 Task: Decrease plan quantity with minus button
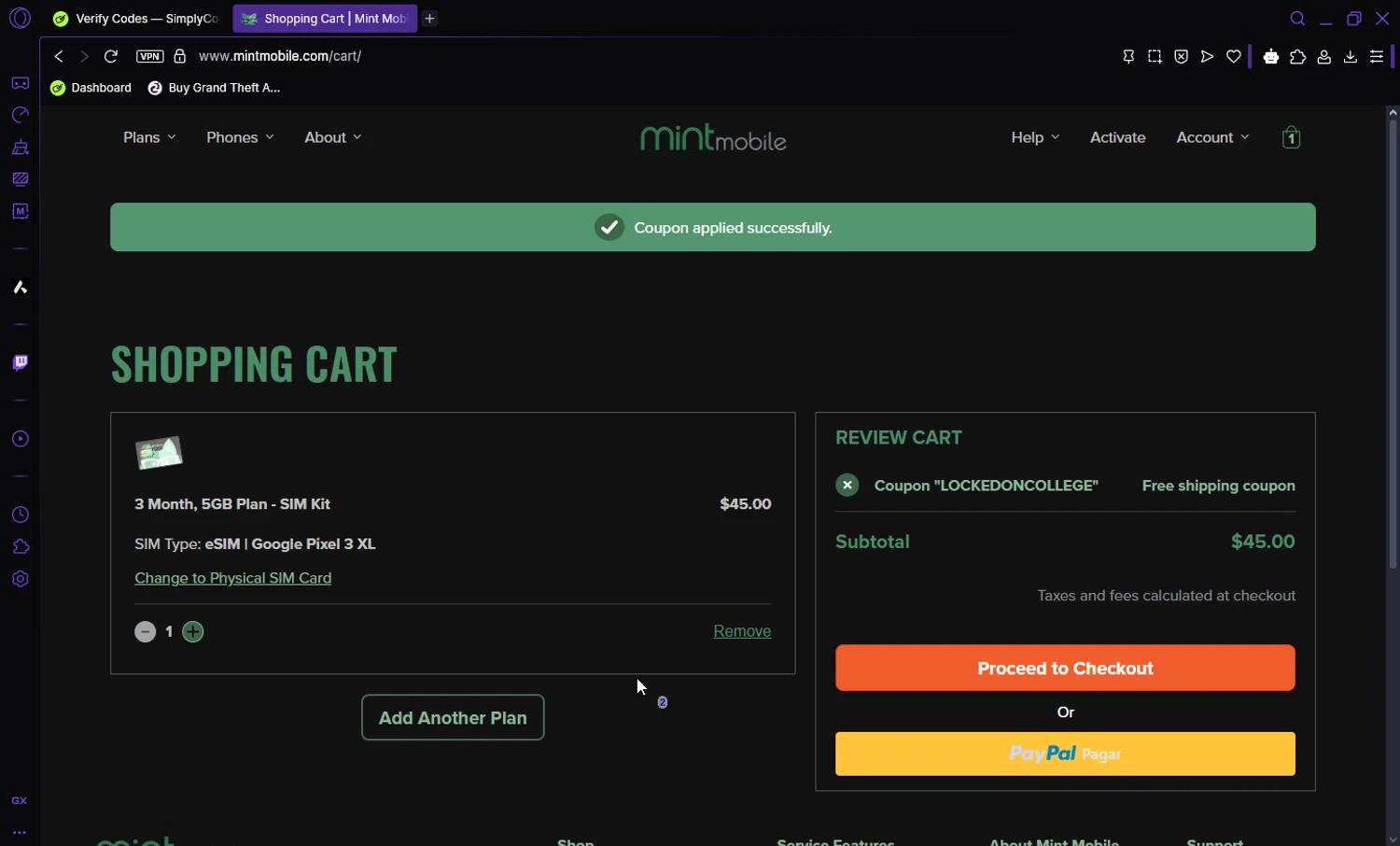click(x=145, y=632)
